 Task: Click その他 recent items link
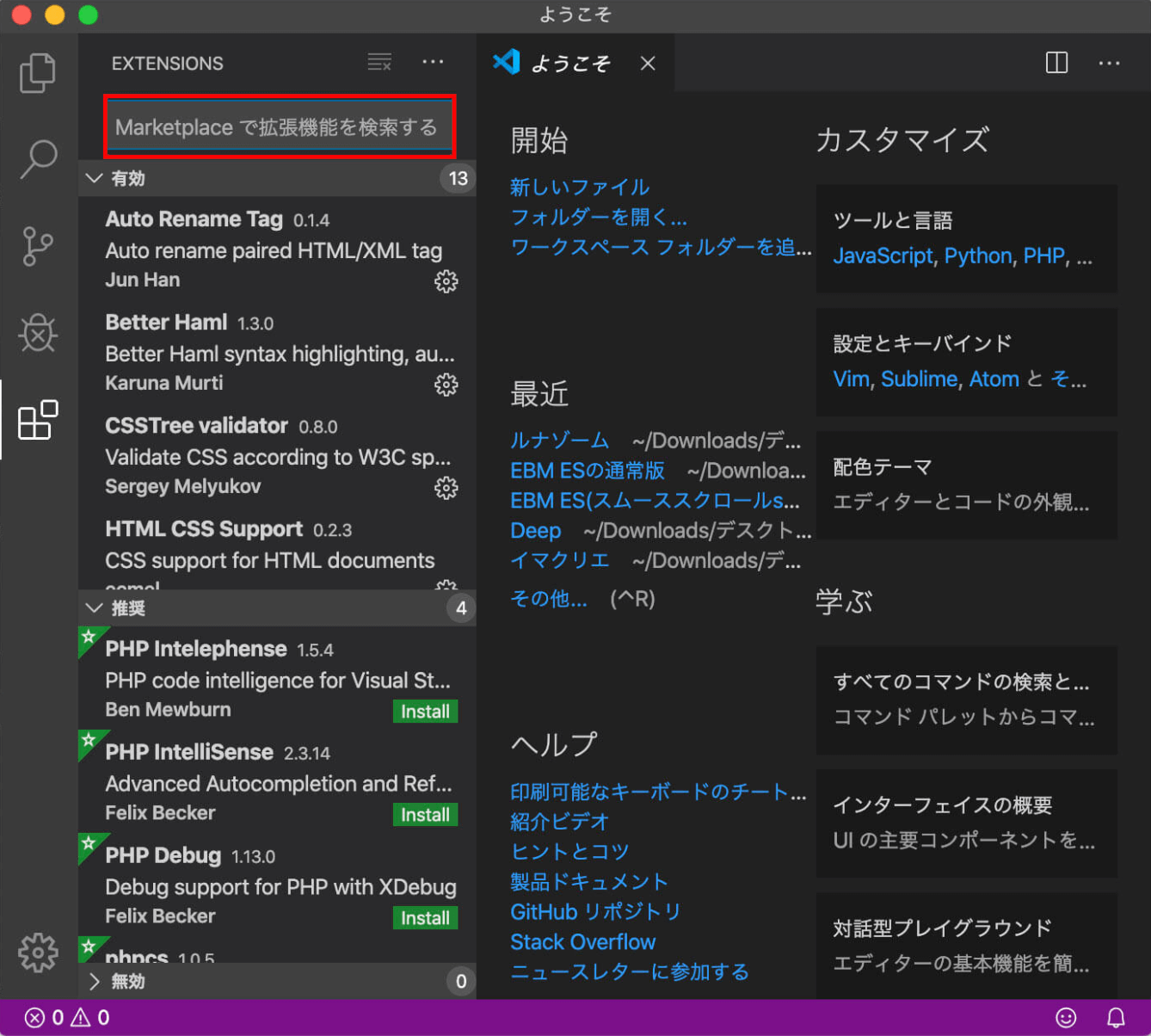549,599
